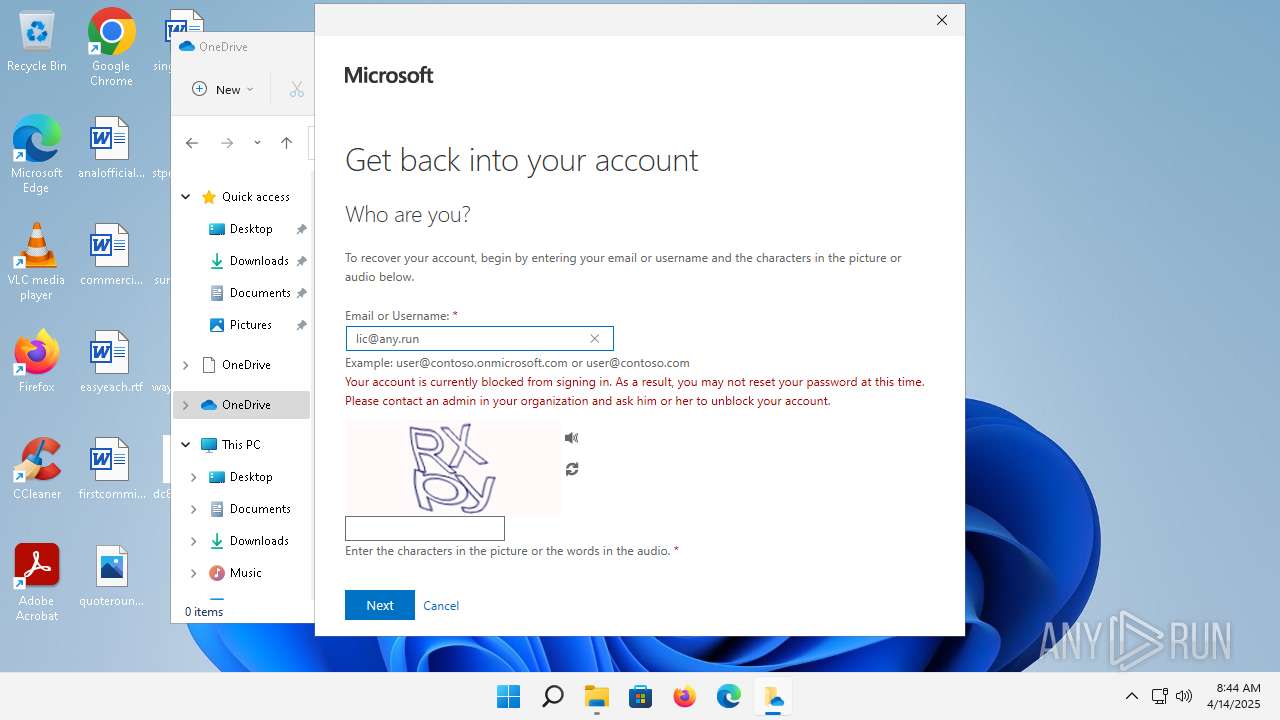Select the analofficial Word document icon
The height and width of the screenshot is (720, 1280).
(x=111, y=148)
